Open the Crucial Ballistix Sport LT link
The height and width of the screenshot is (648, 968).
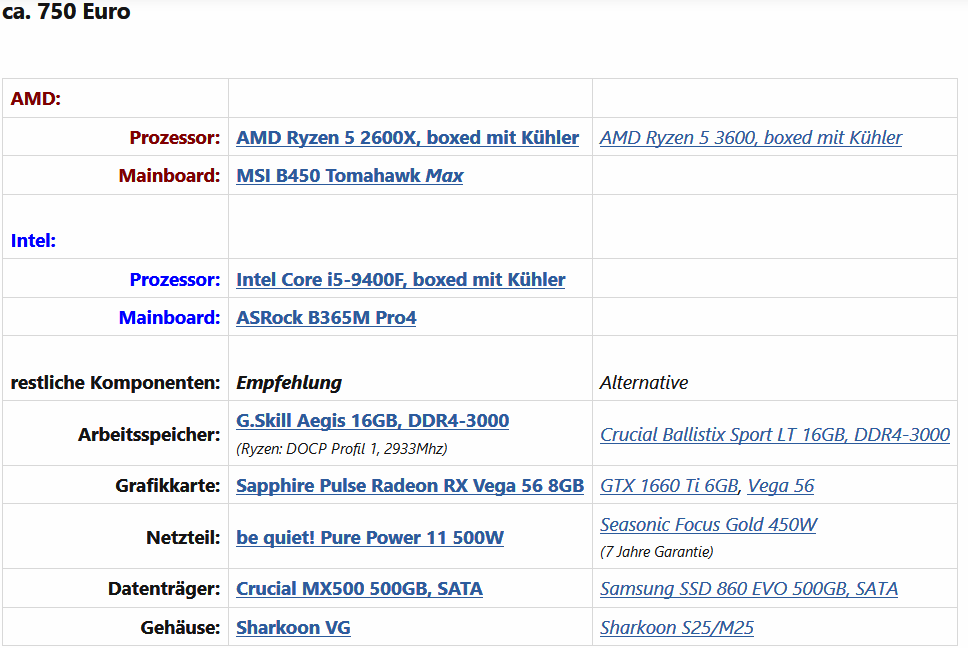point(775,434)
